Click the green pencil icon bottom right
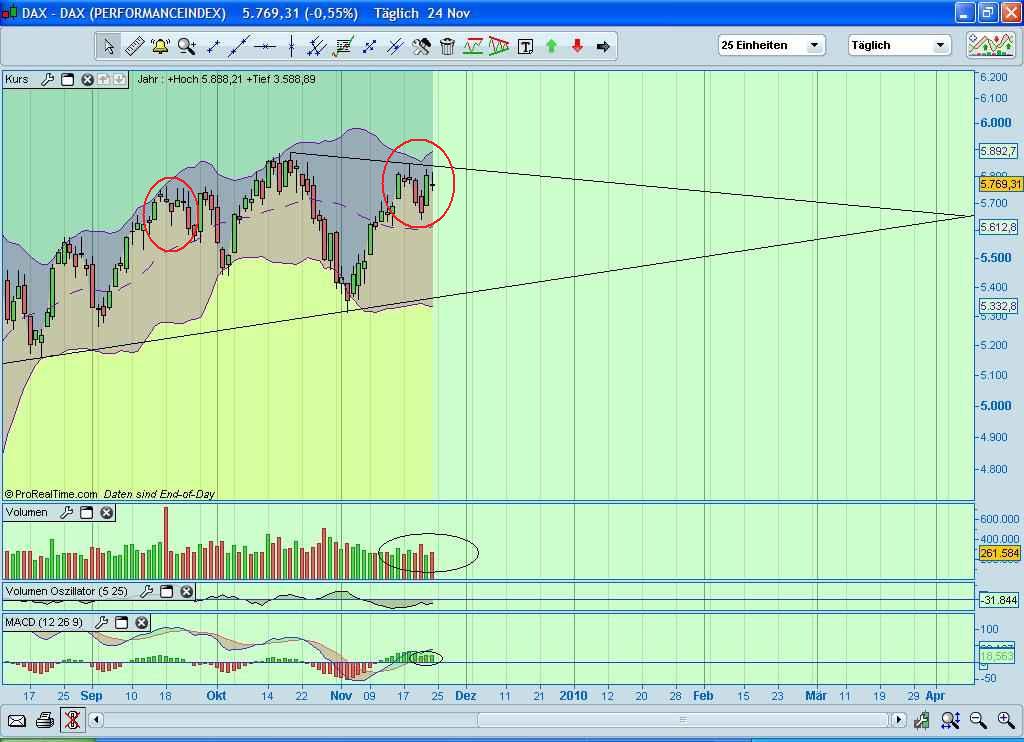This screenshot has width=1024, height=742. (921, 720)
